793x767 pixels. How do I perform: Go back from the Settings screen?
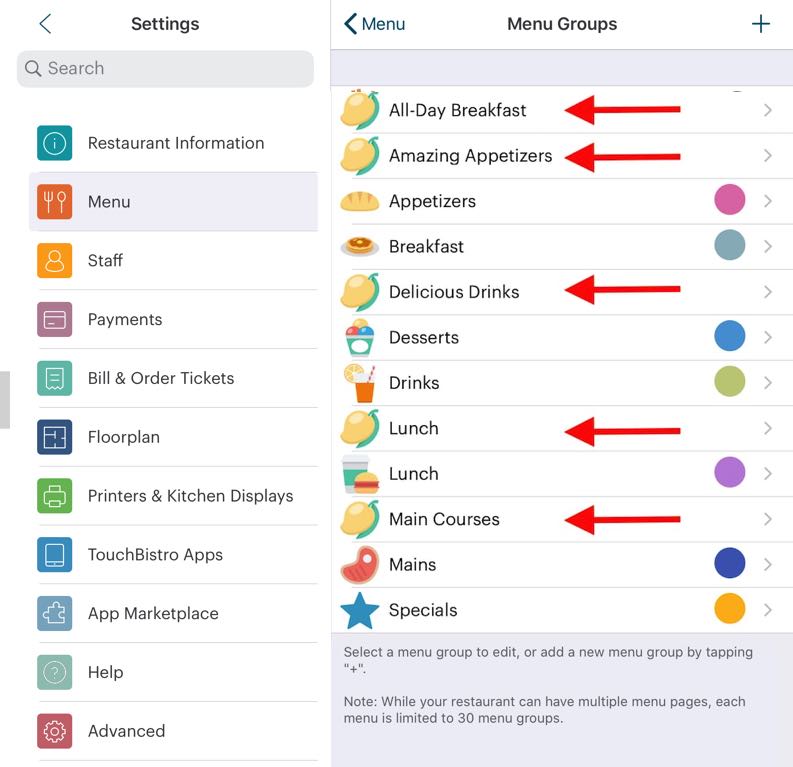[45, 24]
